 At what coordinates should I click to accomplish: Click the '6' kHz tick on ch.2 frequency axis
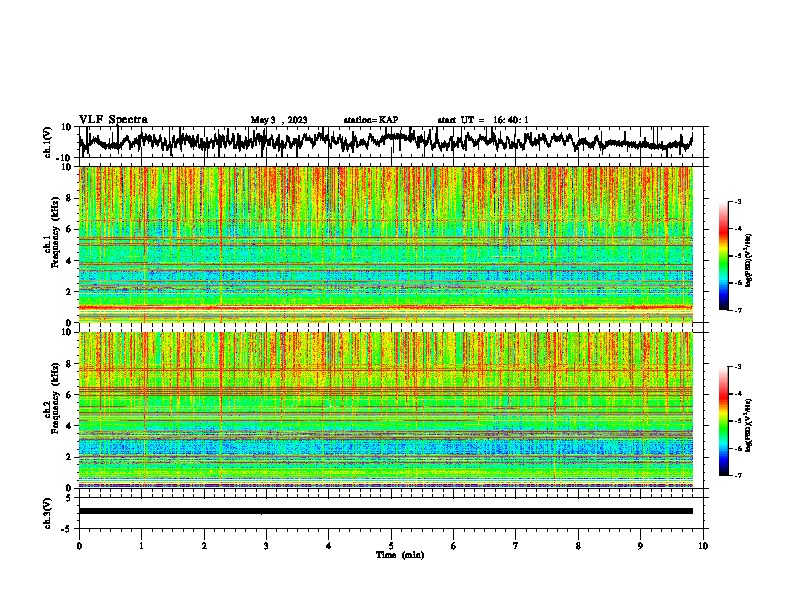[69, 394]
